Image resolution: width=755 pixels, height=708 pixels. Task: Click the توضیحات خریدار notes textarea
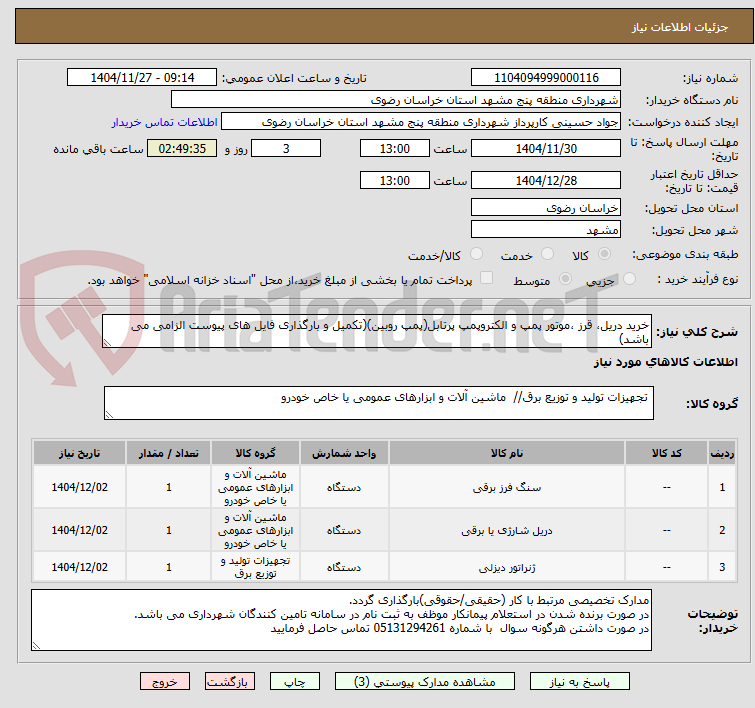click(x=341, y=620)
